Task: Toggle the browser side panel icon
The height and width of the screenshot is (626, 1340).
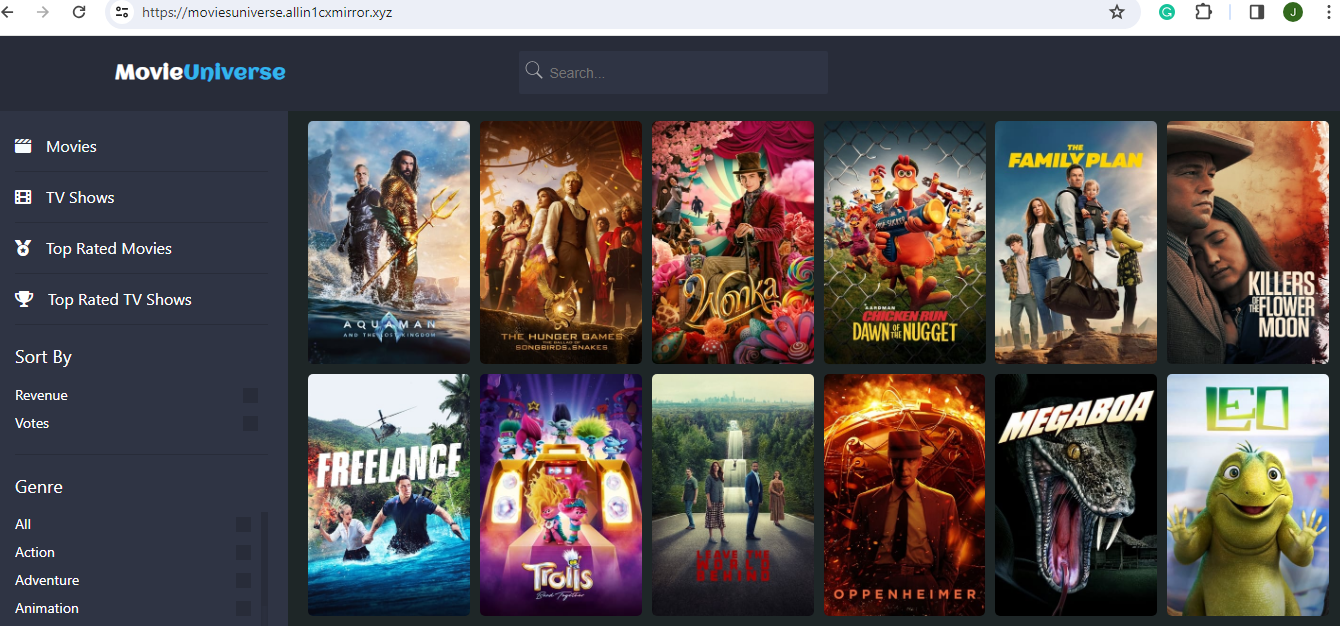Action: [1257, 12]
